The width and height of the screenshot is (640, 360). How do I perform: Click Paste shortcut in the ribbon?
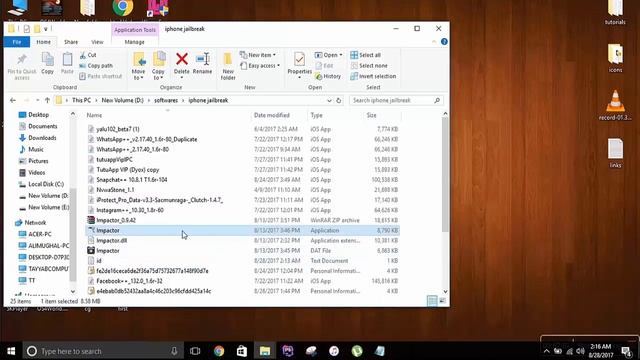tap(100, 76)
